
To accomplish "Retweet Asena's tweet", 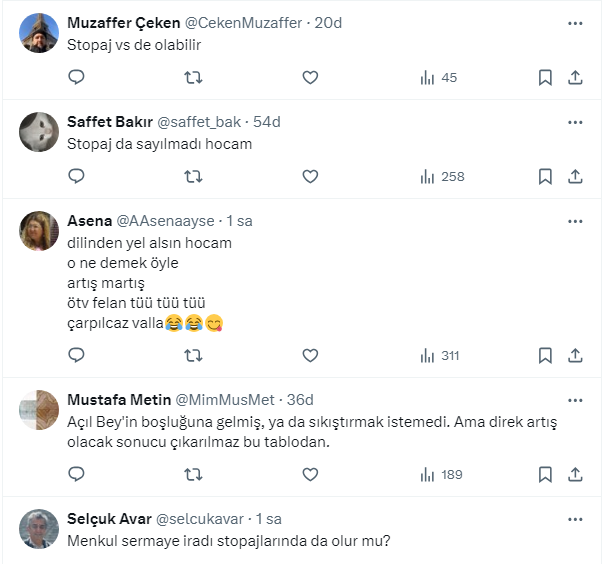I will click(x=193, y=354).
